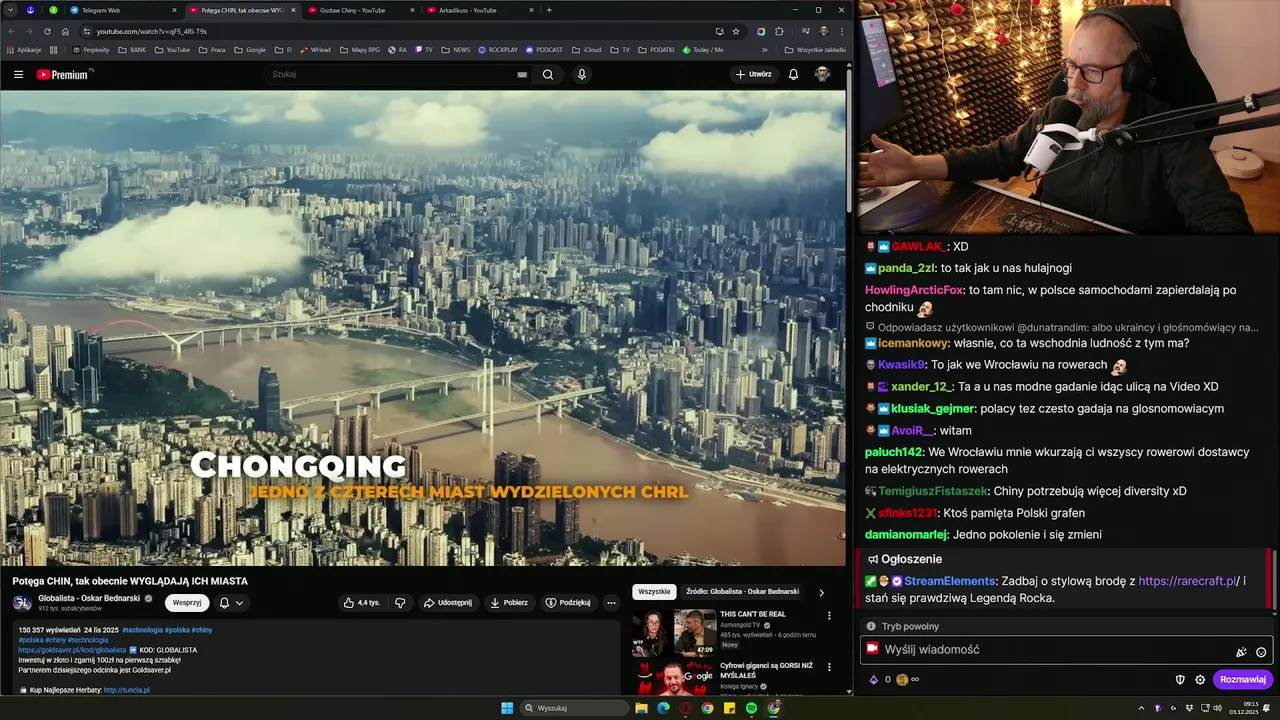Open the rarecraft.pl link in chat
The width and height of the screenshot is (1280, 720).
(1188, 581)
